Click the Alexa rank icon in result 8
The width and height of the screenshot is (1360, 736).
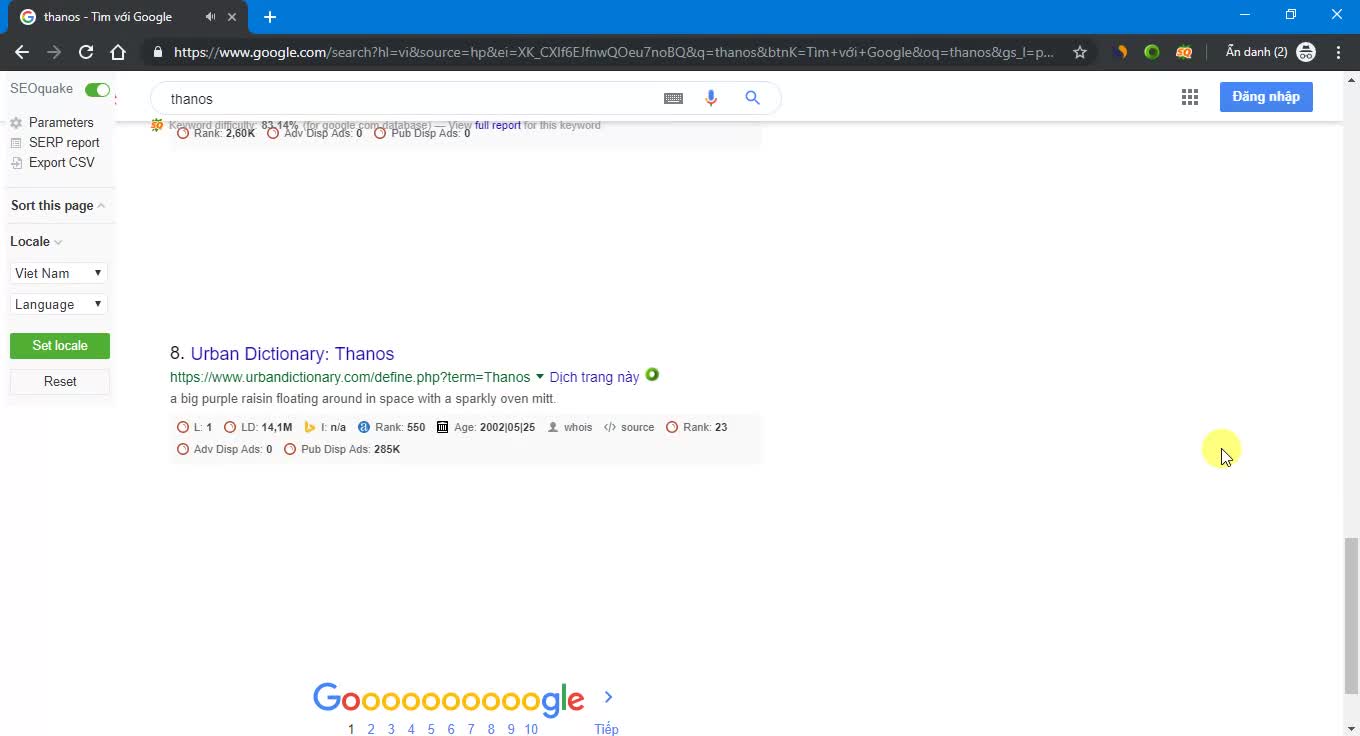[x=364, y=427]
